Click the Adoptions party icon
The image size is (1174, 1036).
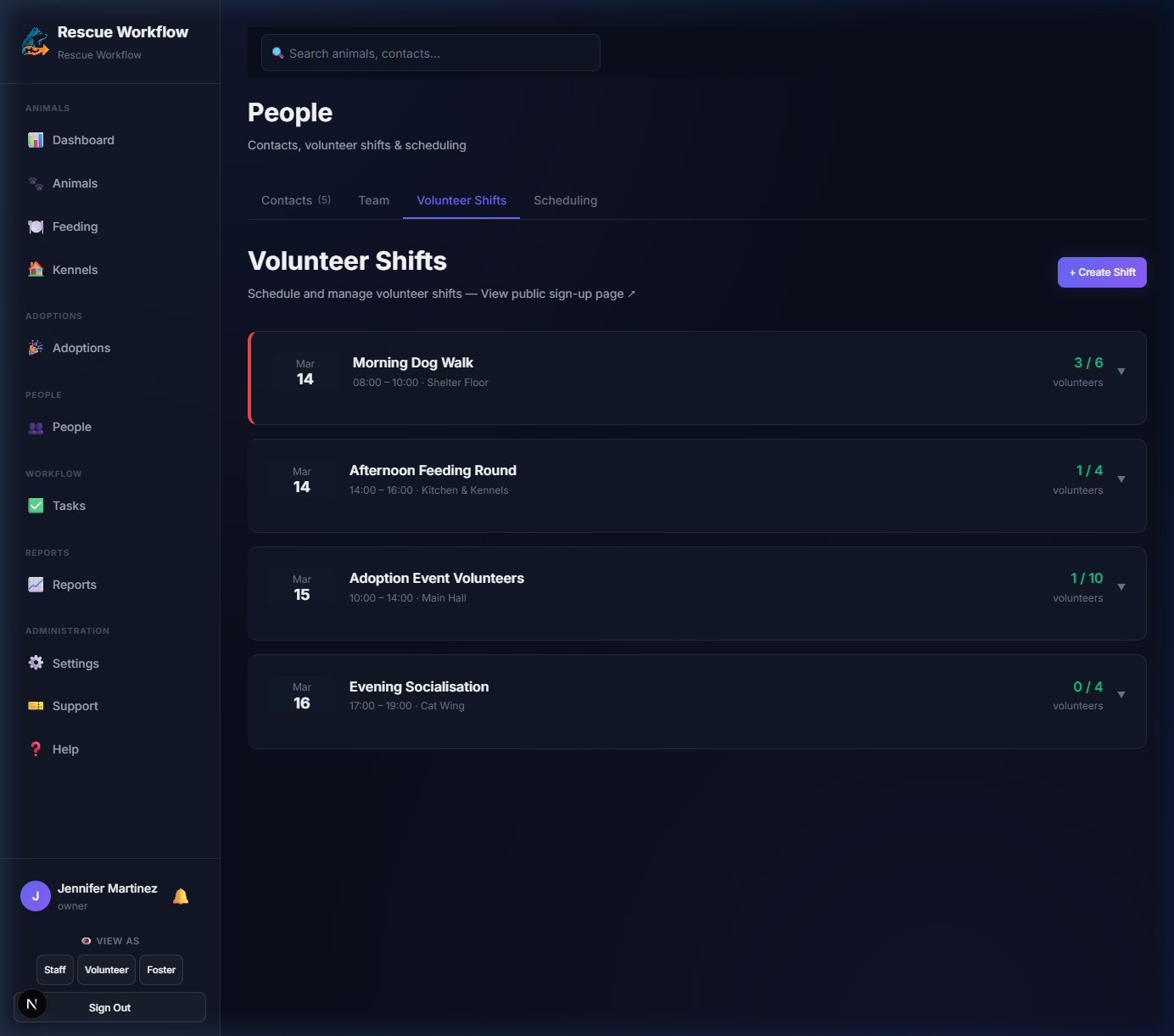(36, 348)
